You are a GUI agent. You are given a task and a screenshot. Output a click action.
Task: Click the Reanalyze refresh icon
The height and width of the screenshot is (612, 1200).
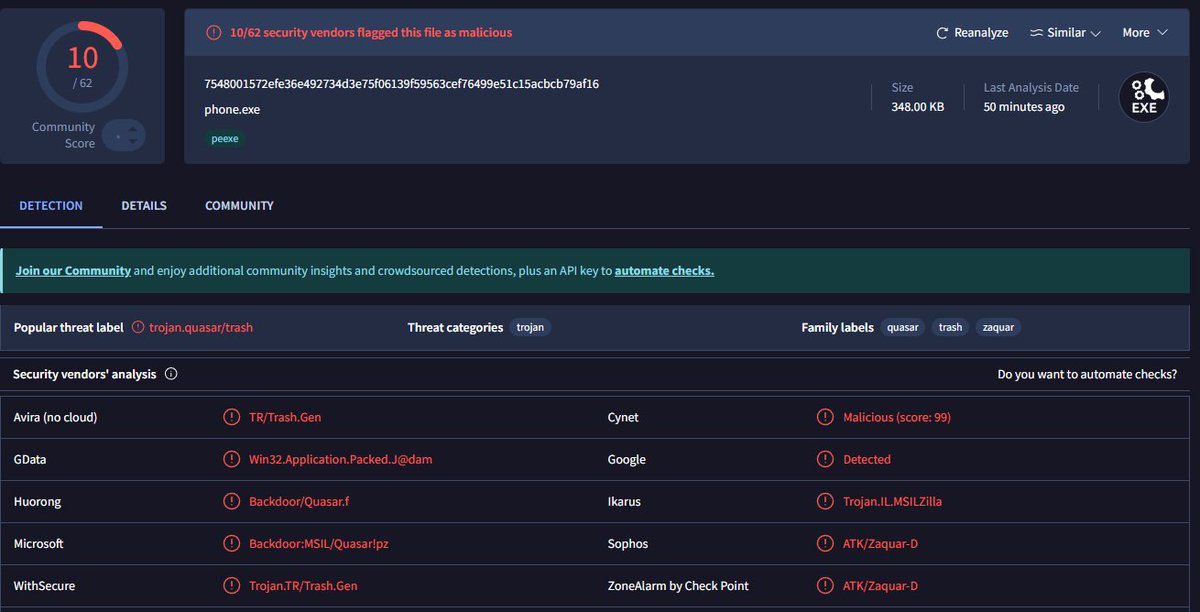click(x=942, y=33)
